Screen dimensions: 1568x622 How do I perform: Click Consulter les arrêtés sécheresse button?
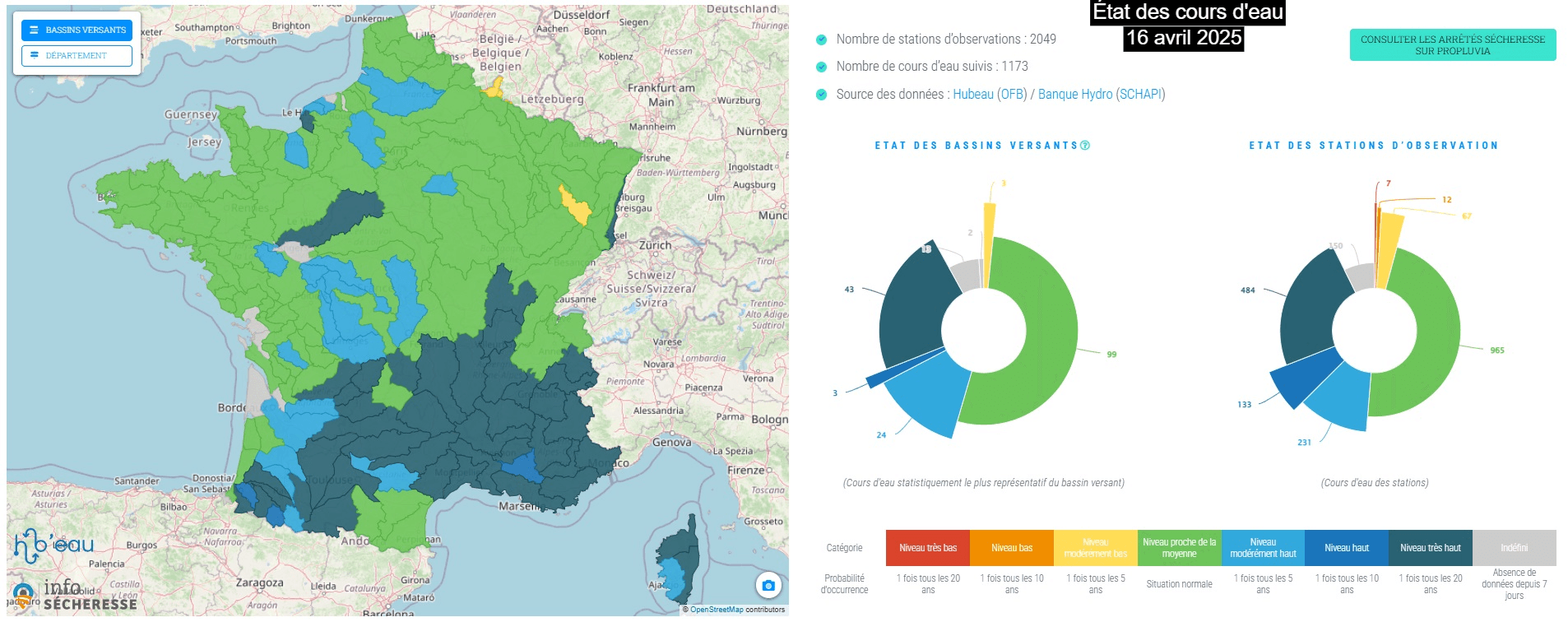pos(1452,45)
